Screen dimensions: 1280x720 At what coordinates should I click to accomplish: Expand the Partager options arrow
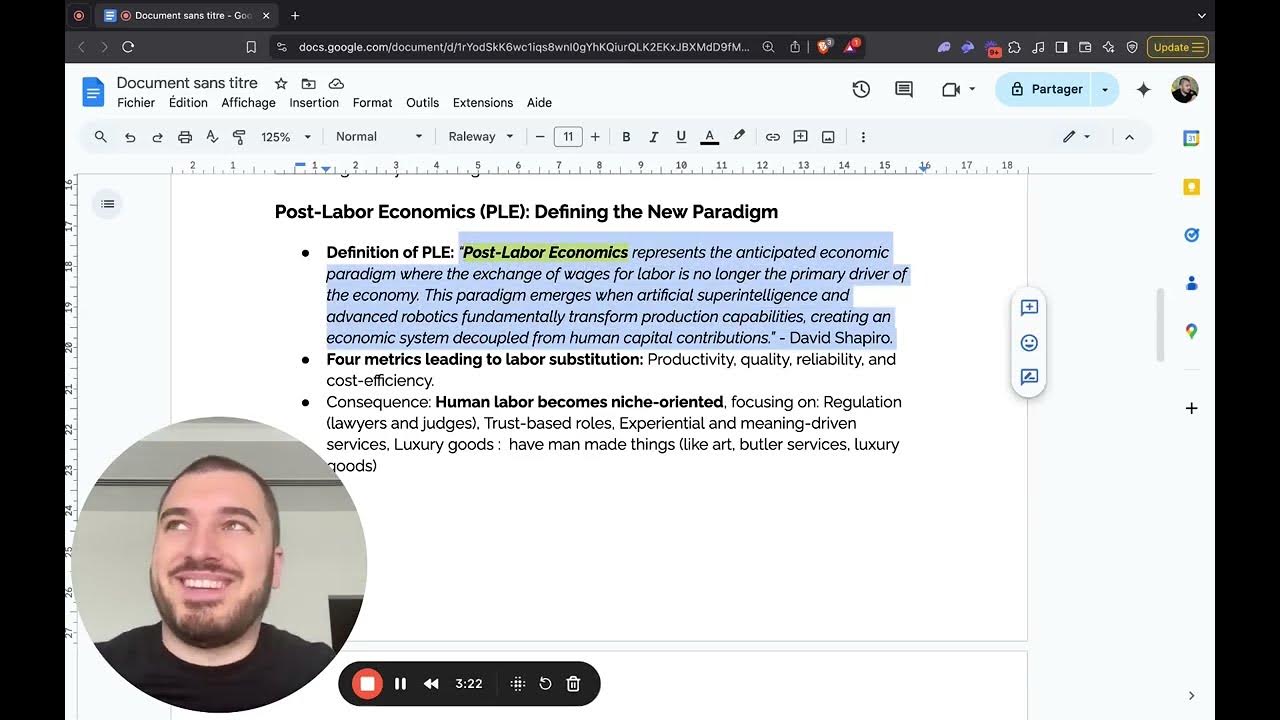tap(1105, 89)
